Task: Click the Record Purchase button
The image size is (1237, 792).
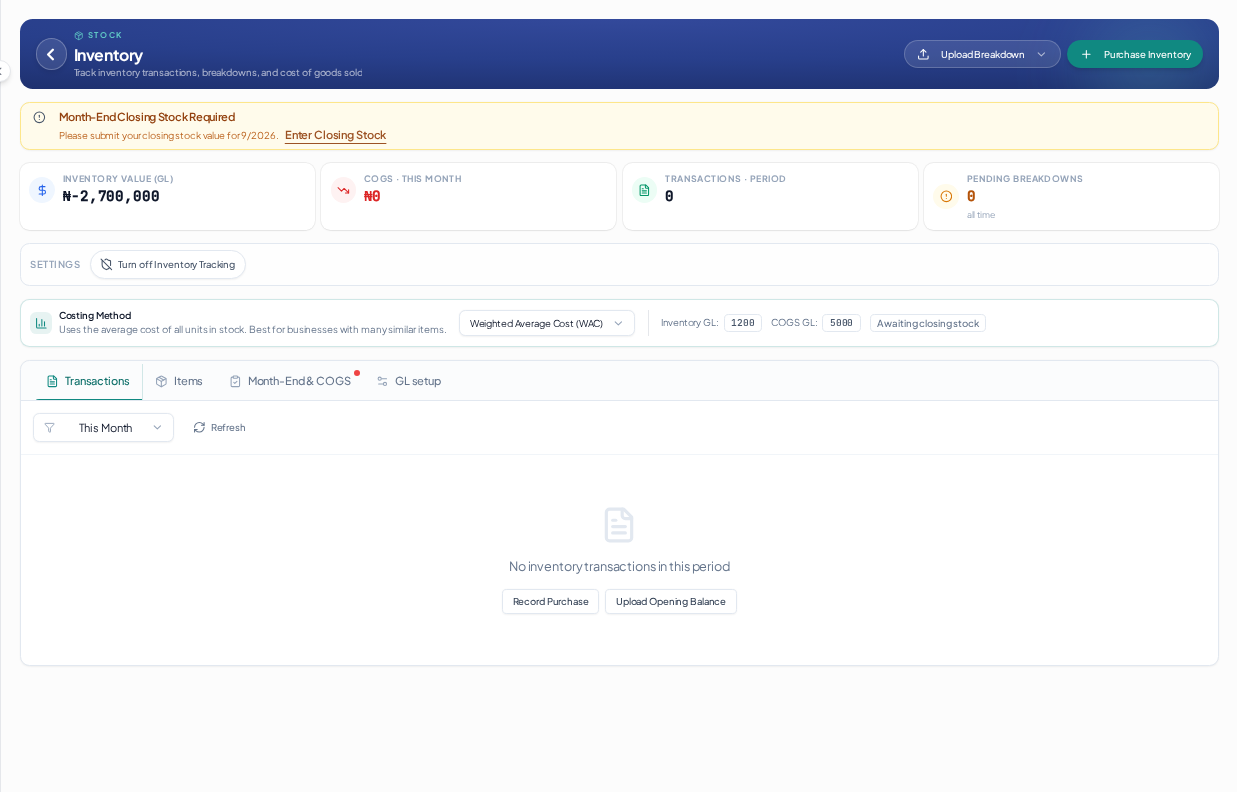Action: tap(550, 601)
